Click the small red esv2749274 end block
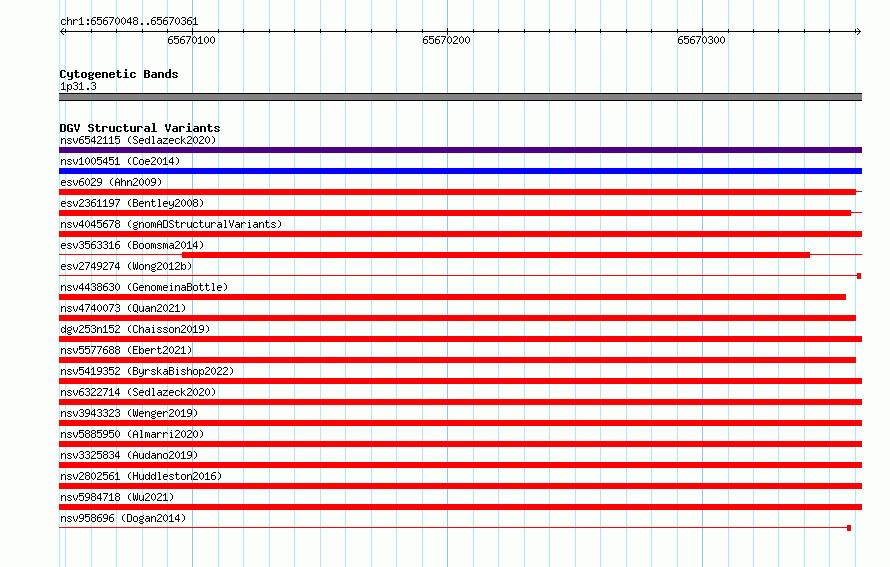 click(x=859, y=276)
